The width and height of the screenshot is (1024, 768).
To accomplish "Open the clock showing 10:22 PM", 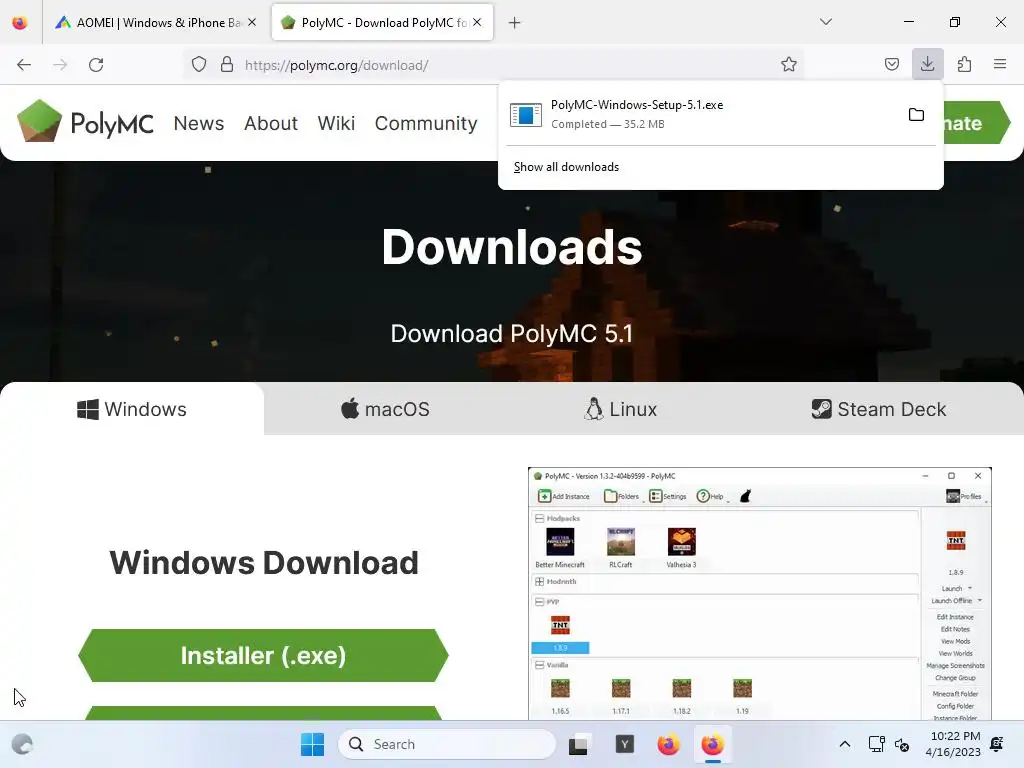I will pyautogui.click(x=953, y=744).
